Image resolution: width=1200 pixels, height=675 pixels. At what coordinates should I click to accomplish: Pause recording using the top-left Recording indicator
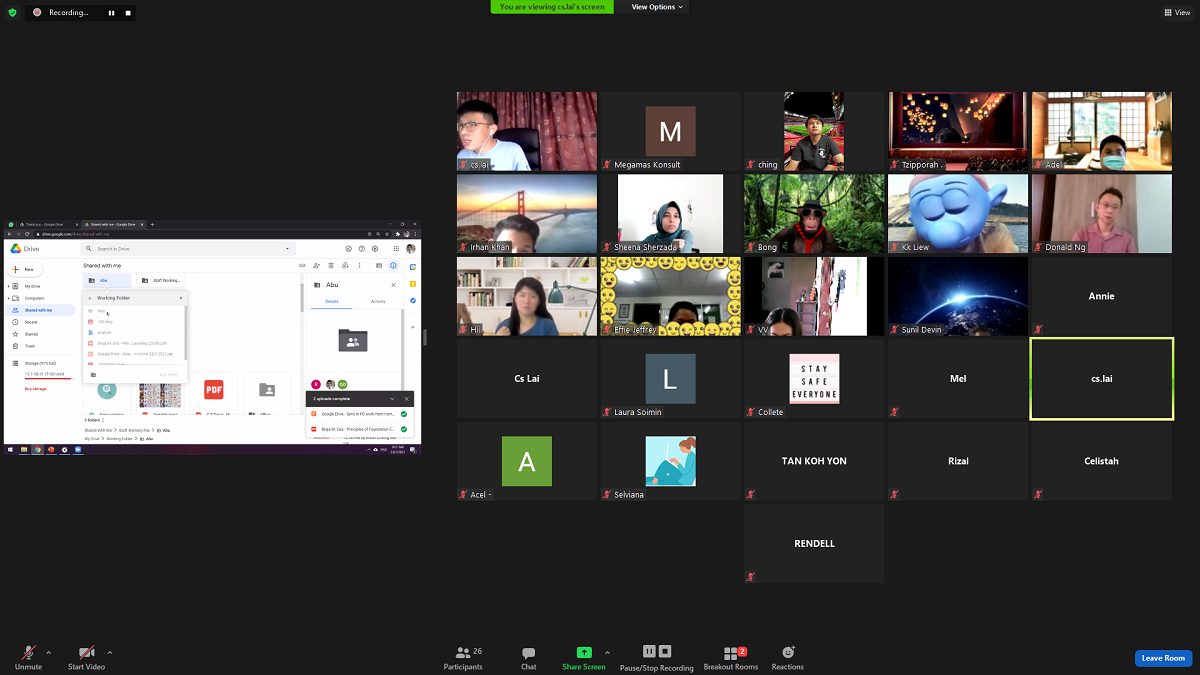[111, 12]
